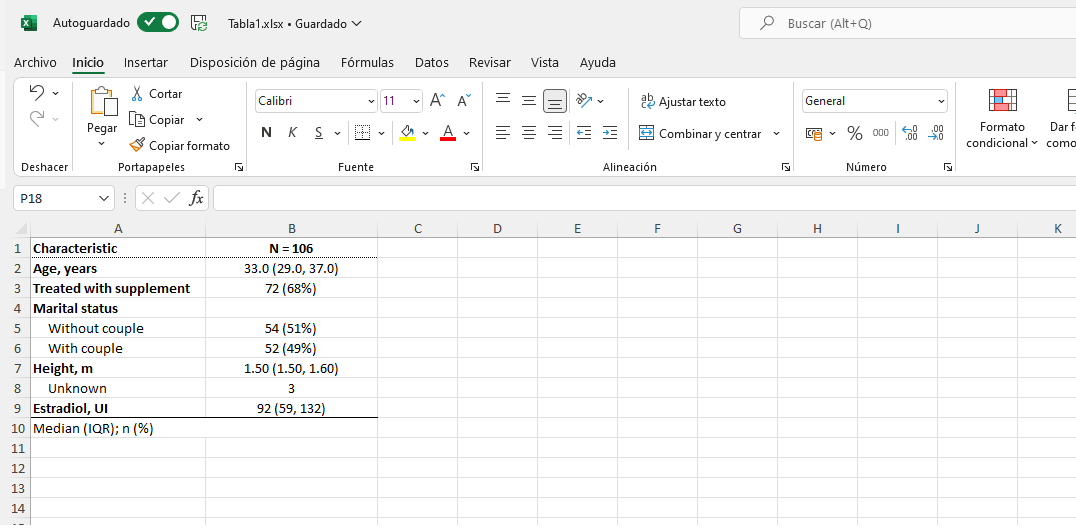This screenshot has height=530, width=1076.
Task: Click the Ajustar texto button
Action: tap(683, 101)
